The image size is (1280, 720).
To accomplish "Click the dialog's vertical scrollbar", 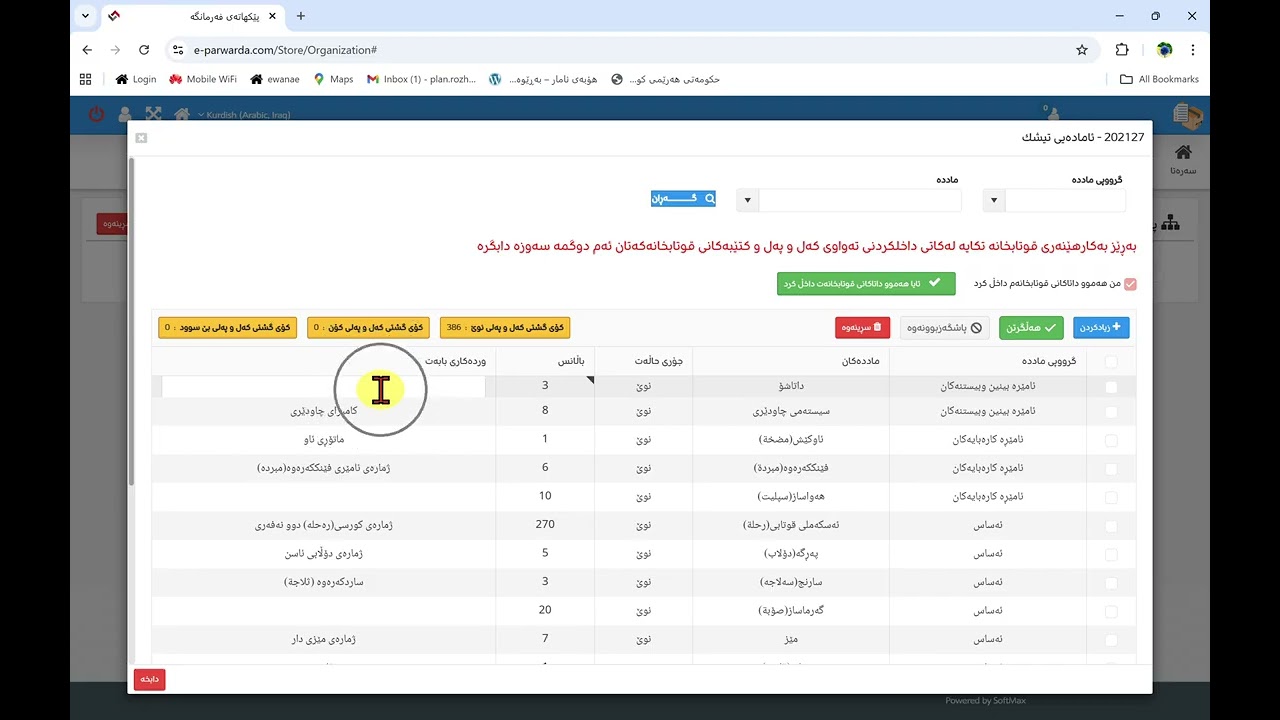I will point(131,320).
